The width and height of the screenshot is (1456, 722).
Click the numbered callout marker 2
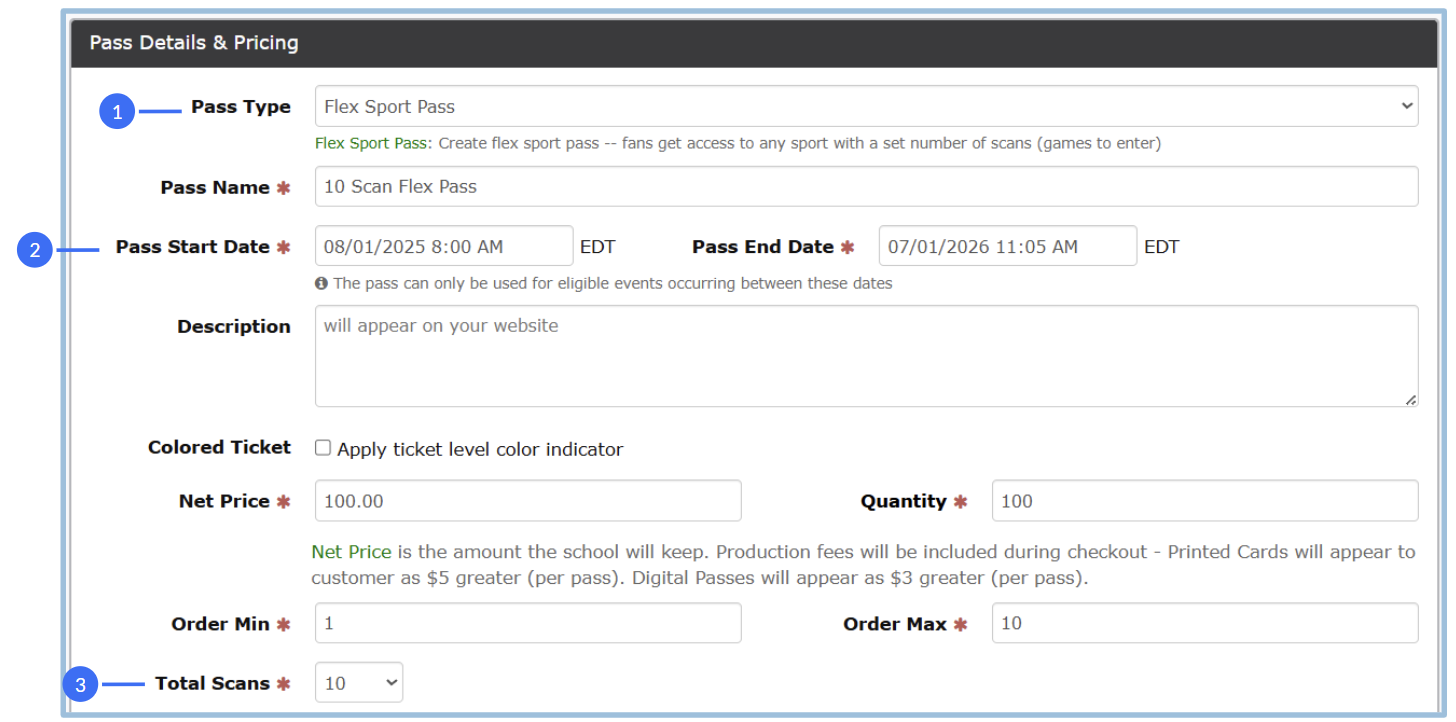coord(35,250)
